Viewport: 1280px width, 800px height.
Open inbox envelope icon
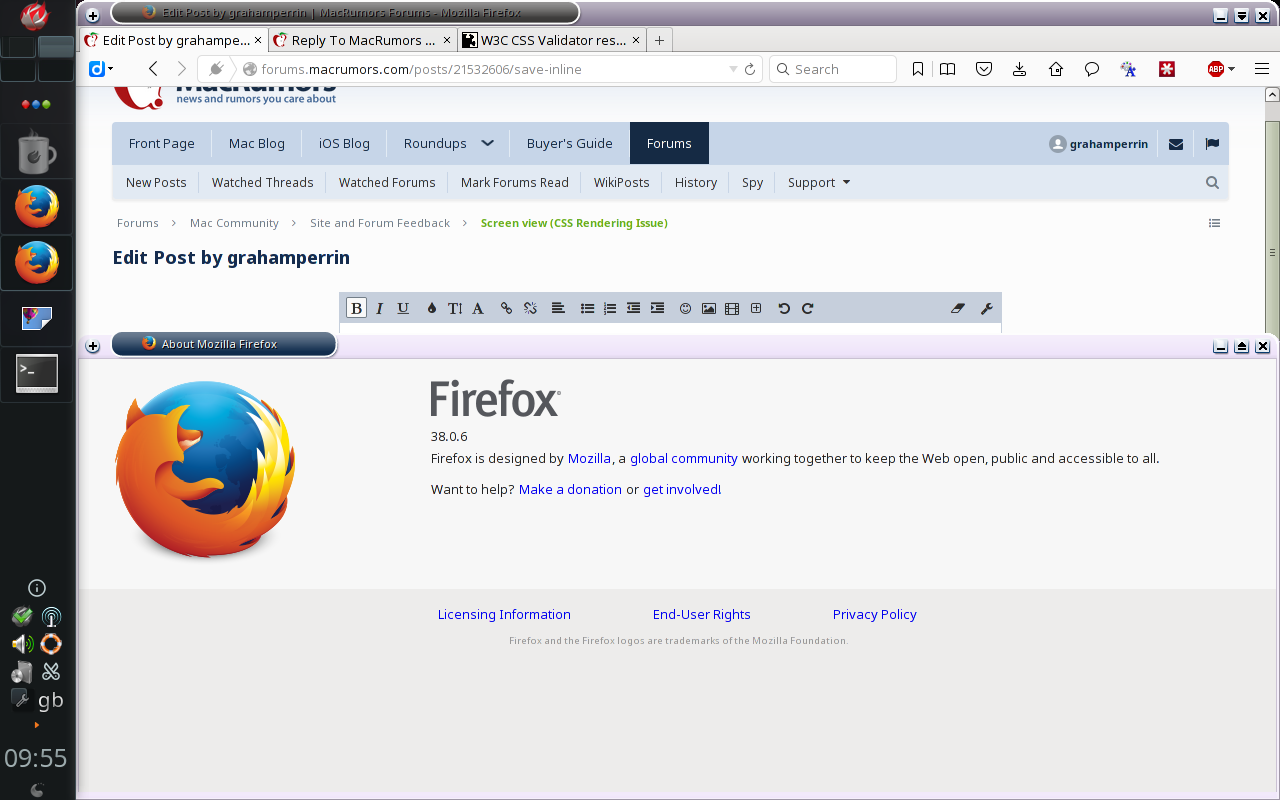1176,144
